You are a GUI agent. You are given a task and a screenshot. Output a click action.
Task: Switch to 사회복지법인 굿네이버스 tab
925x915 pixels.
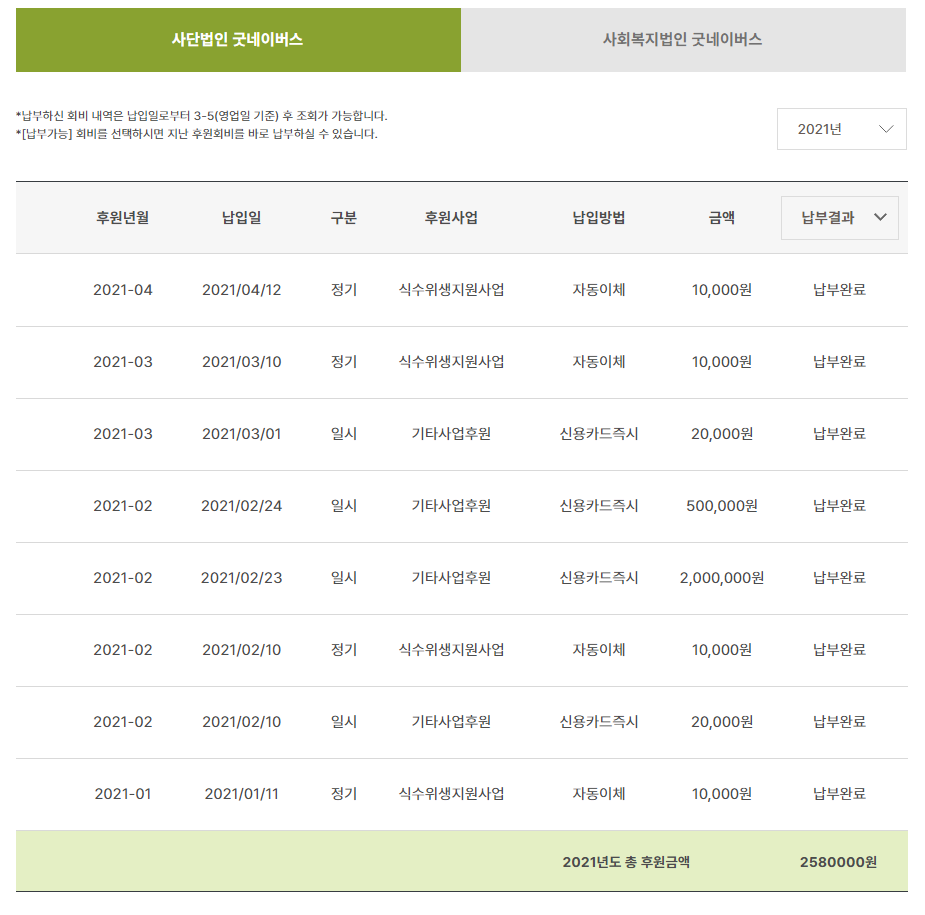tap(683, 40)
